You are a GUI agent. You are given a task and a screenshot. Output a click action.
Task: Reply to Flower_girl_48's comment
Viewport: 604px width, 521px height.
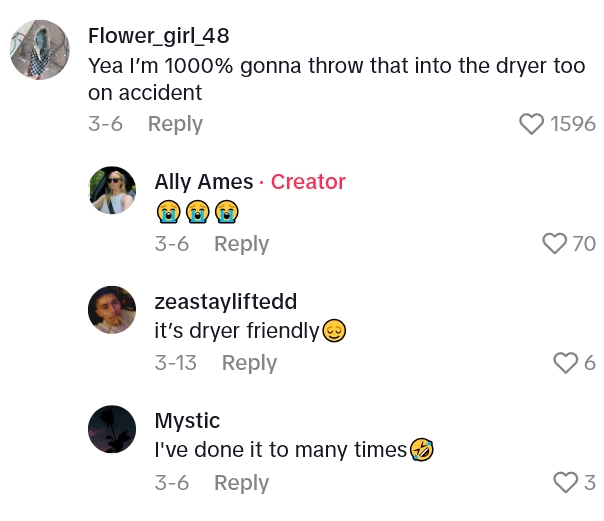point(175,124)
